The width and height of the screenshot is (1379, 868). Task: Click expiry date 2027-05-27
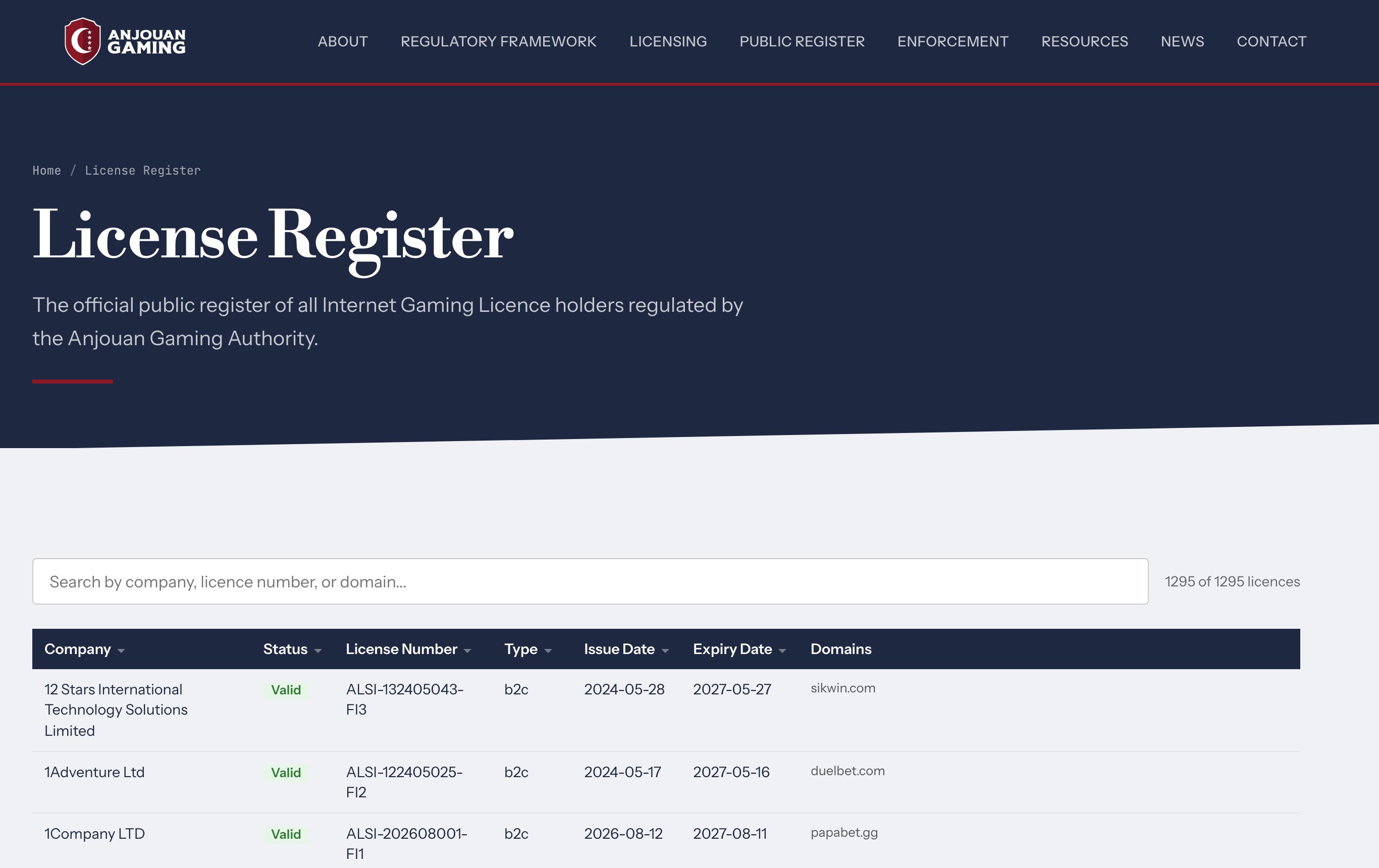pos(732,689)
